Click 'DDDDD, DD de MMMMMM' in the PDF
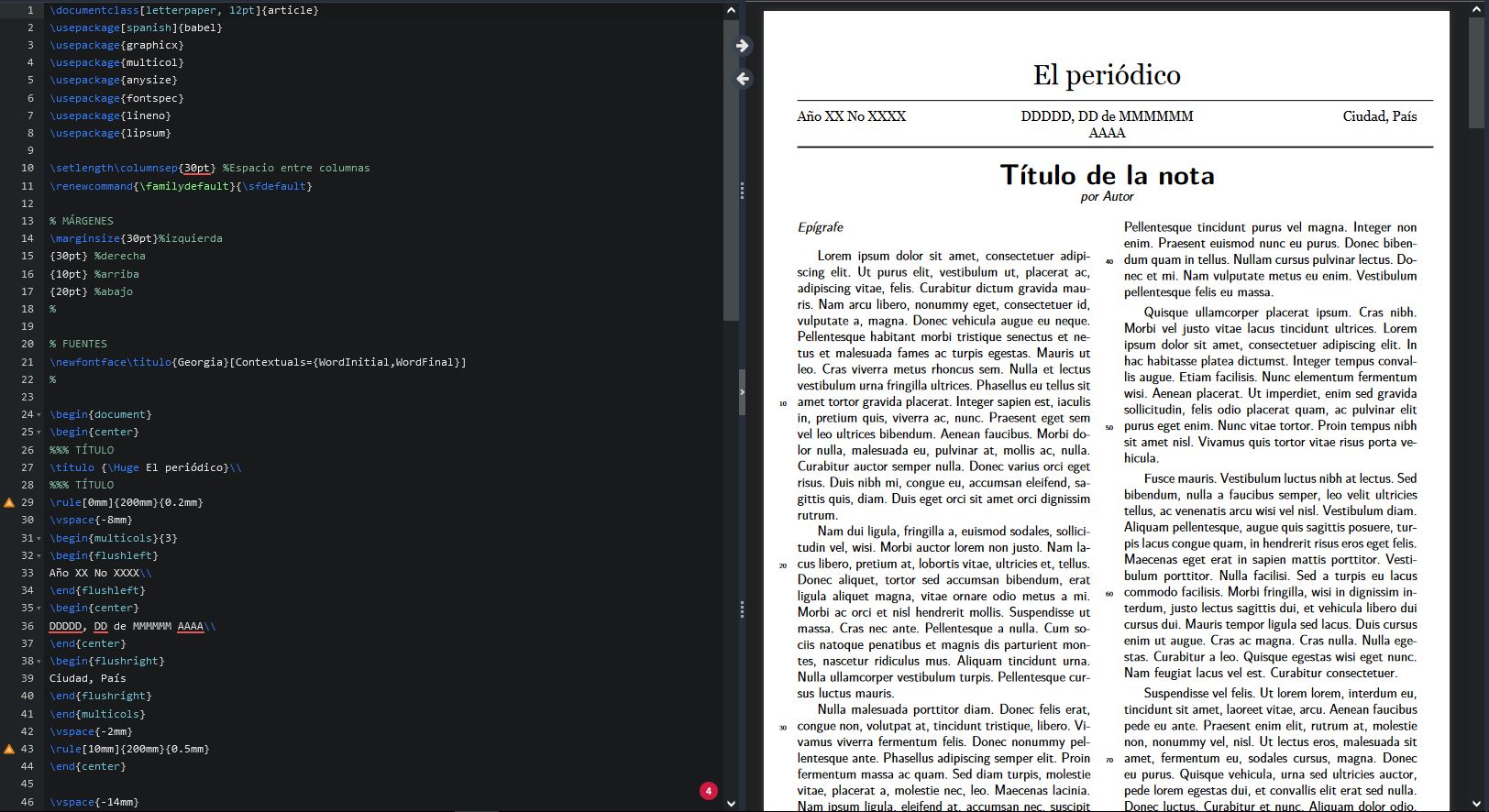 [1107, 116]
